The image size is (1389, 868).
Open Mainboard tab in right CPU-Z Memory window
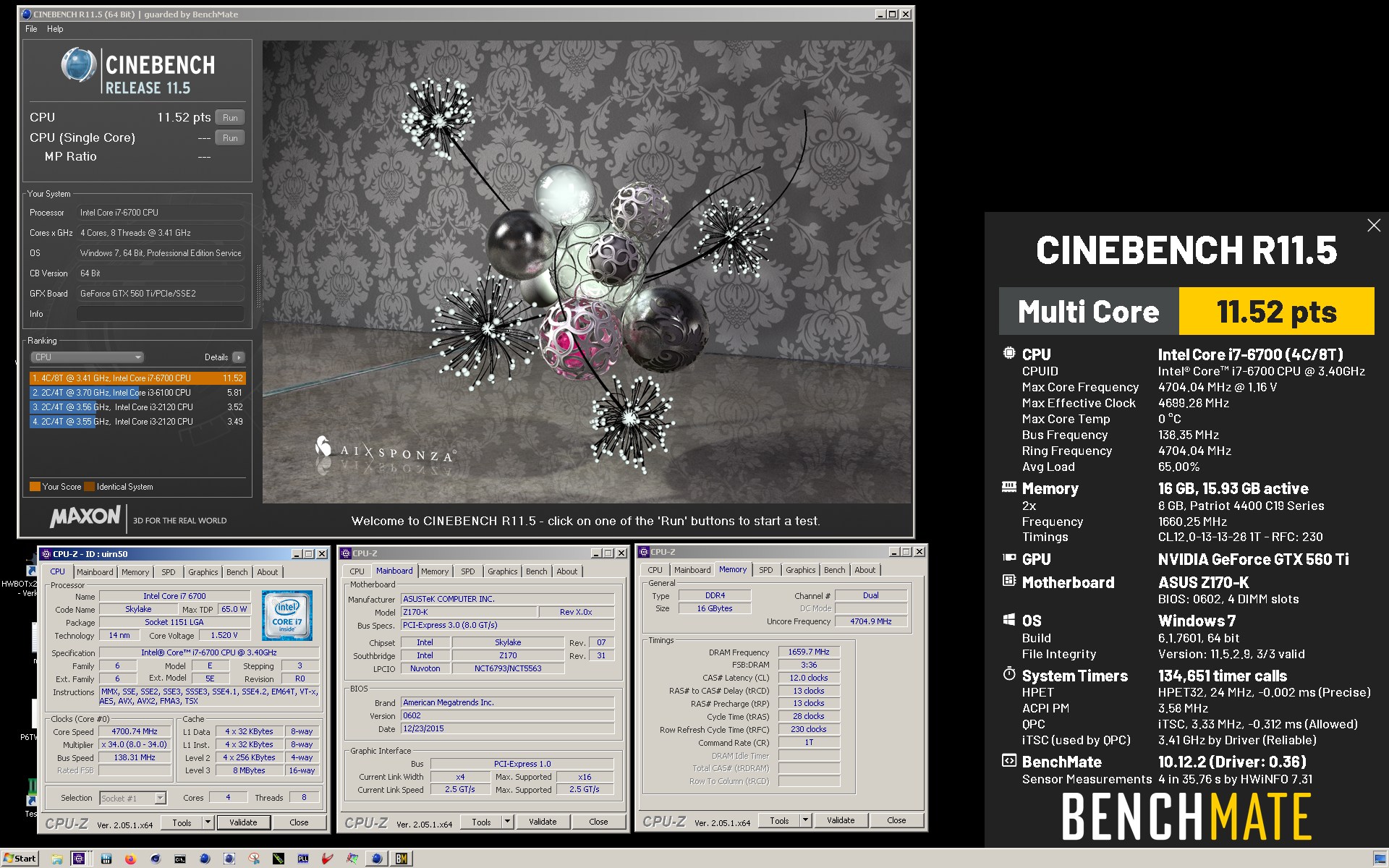[692, 570]
